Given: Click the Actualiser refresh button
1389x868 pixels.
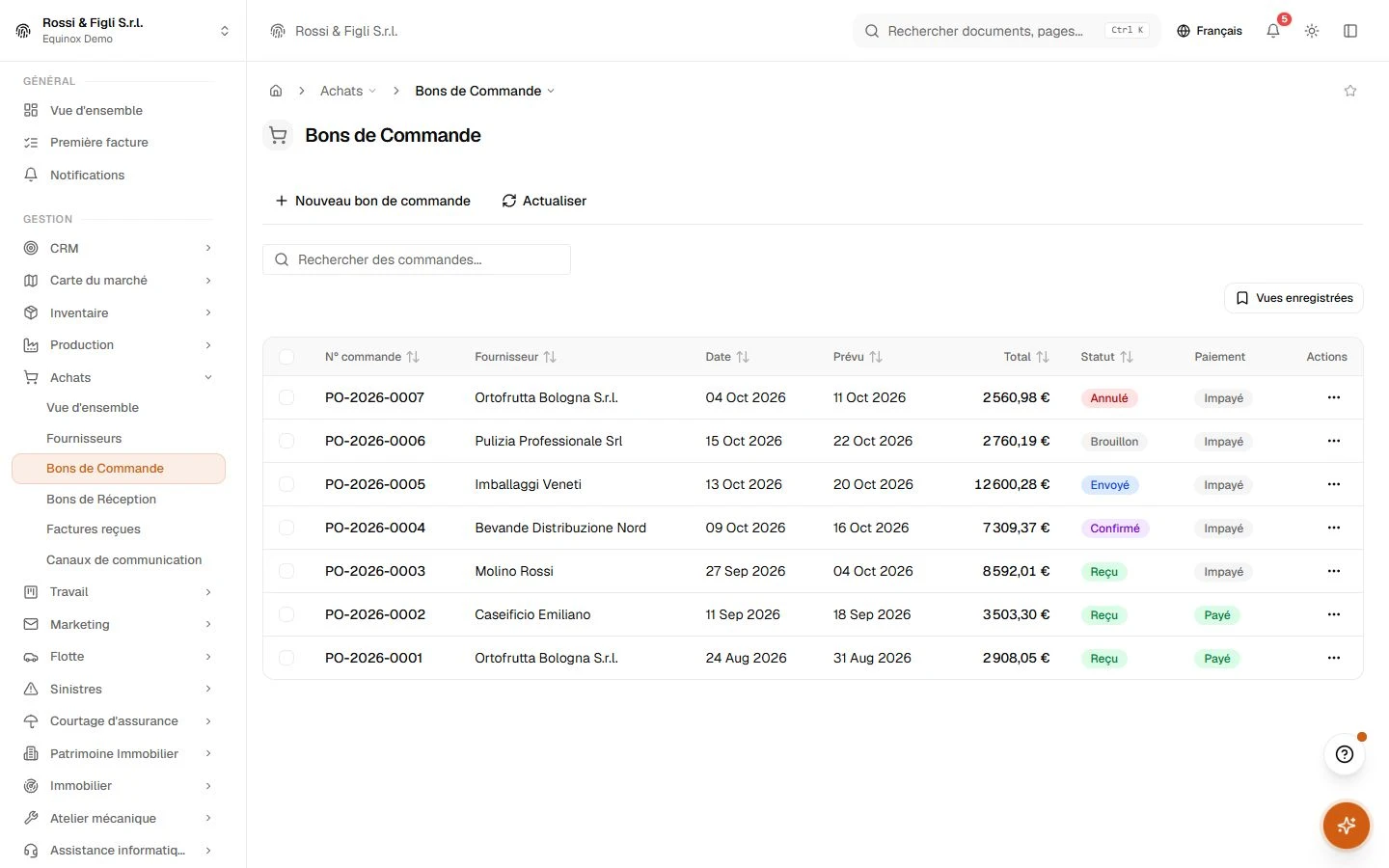Looking at the screenshot, I should (x=544, y=201).
